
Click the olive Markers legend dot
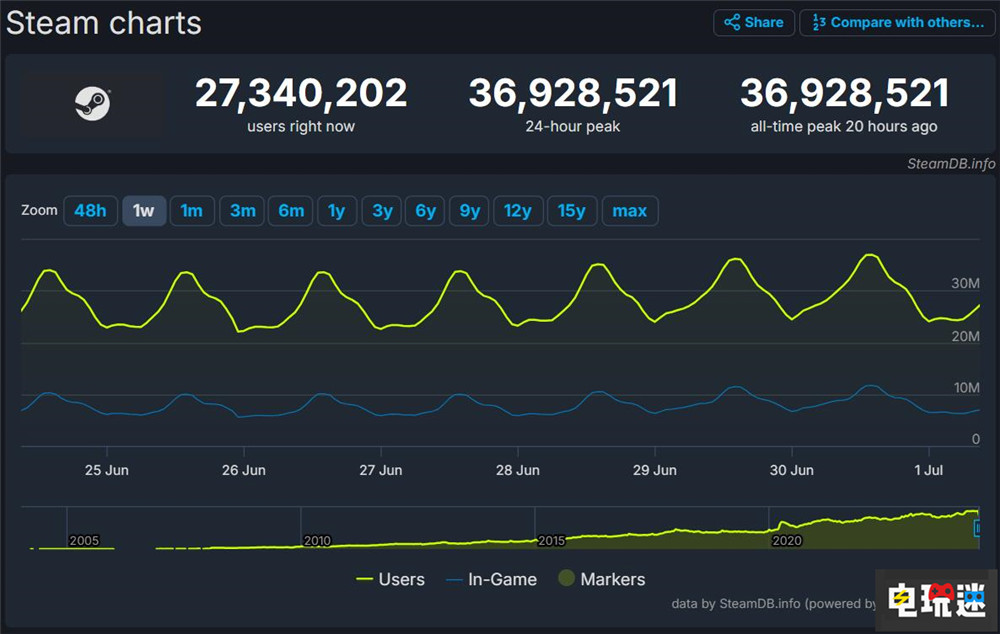567,579
